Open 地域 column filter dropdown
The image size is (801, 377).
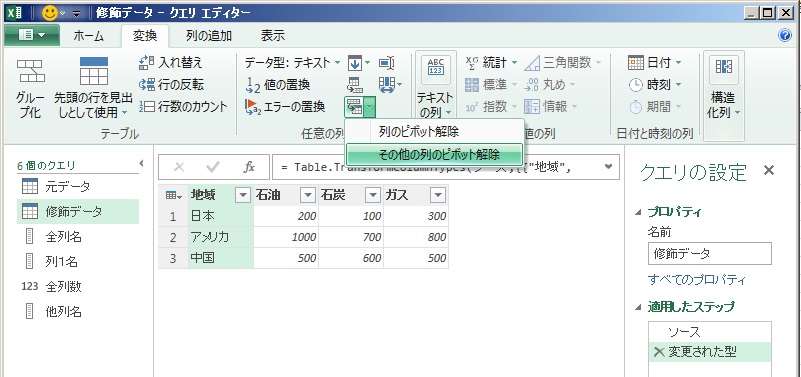coord(243,195)
